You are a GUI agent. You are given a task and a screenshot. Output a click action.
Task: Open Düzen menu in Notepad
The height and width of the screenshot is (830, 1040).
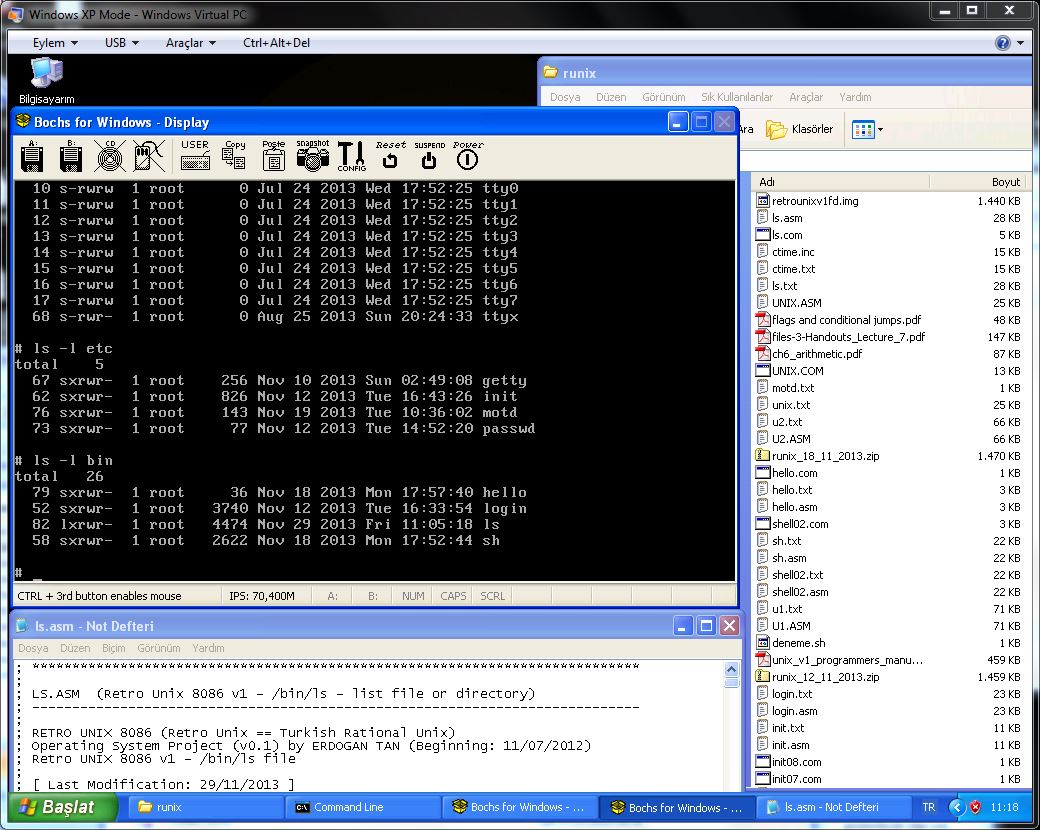click(x=75, y=648)
